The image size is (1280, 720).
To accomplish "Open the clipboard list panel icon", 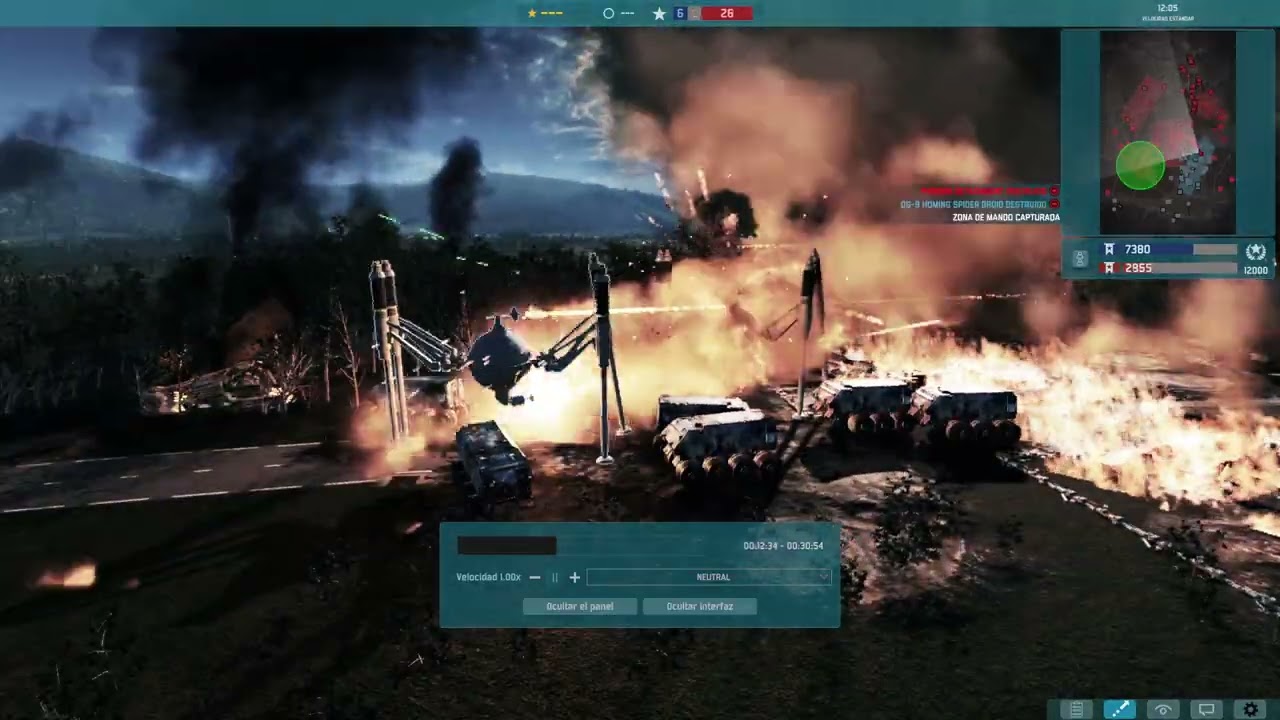I will coord(1076,709).
